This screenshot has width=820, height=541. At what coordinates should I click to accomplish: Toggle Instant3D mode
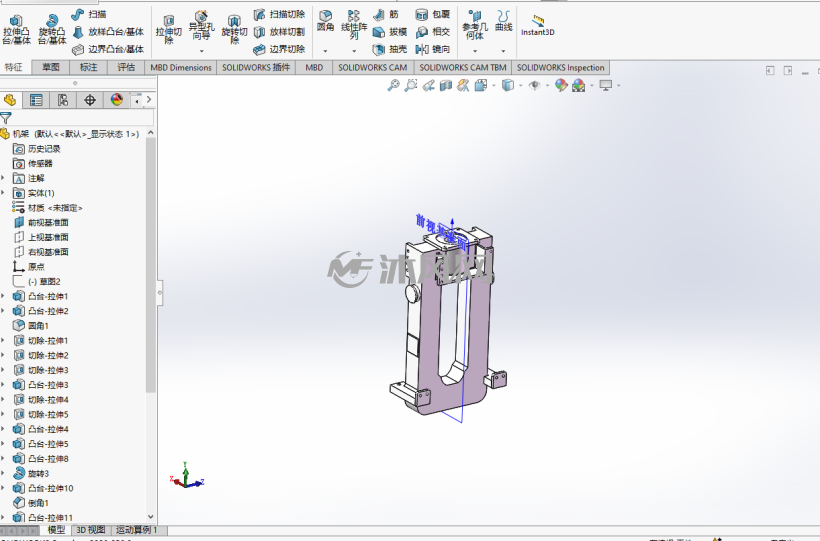pos(538,25)
